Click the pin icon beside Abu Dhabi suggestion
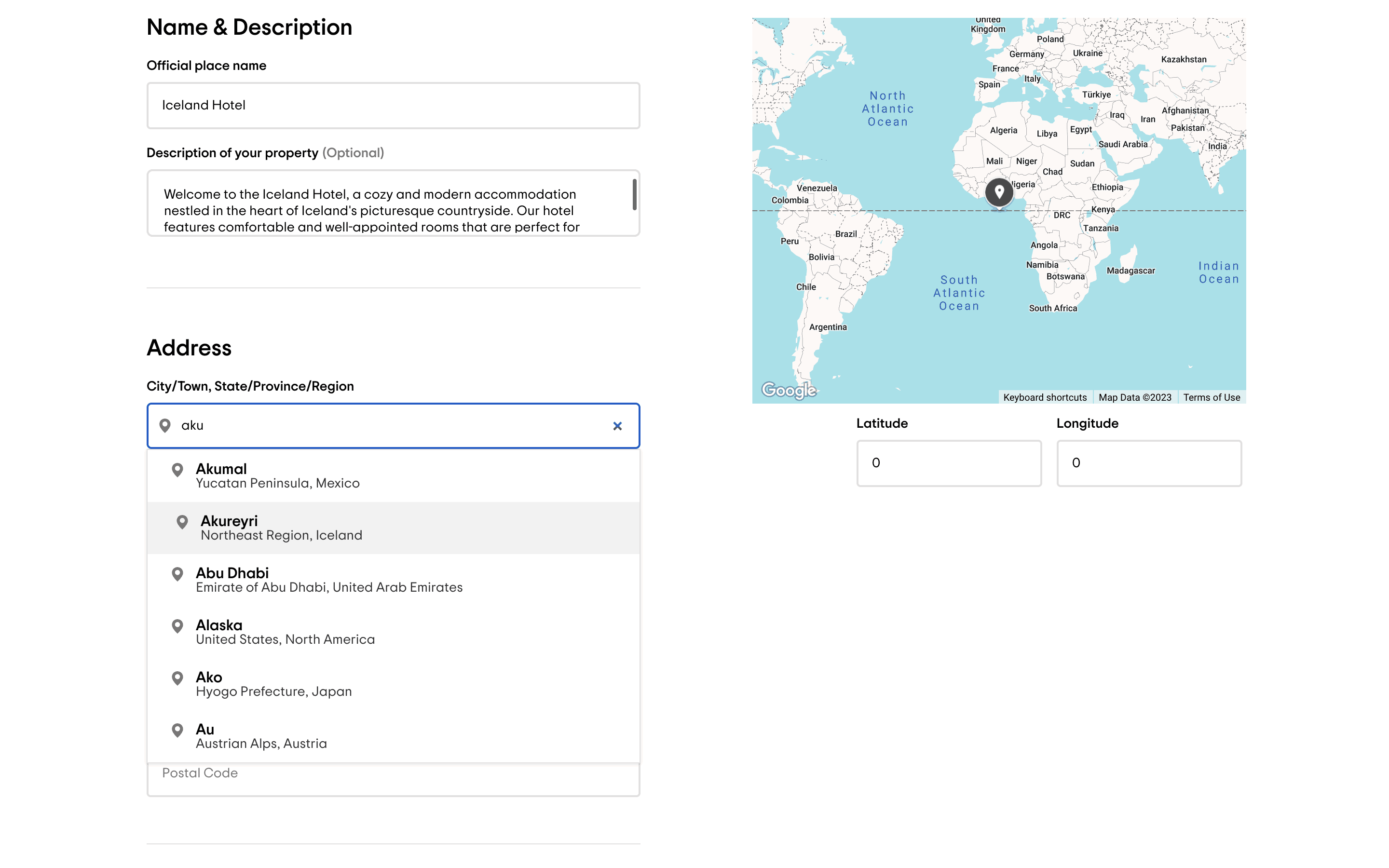Image resolution: width=1389 pixels, height=868 pixels. coord(177,574)
